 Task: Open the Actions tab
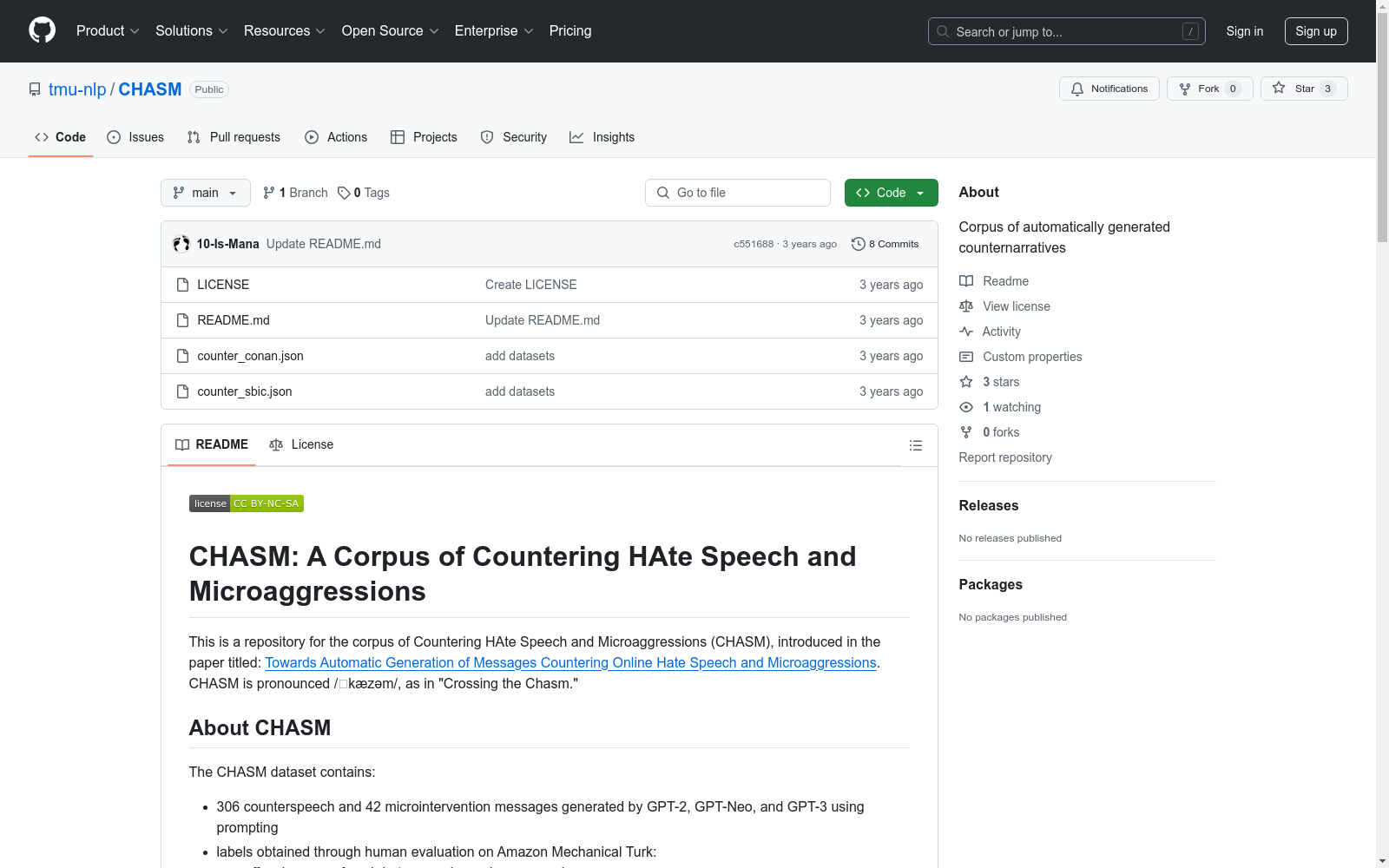[x=336, y=137]
